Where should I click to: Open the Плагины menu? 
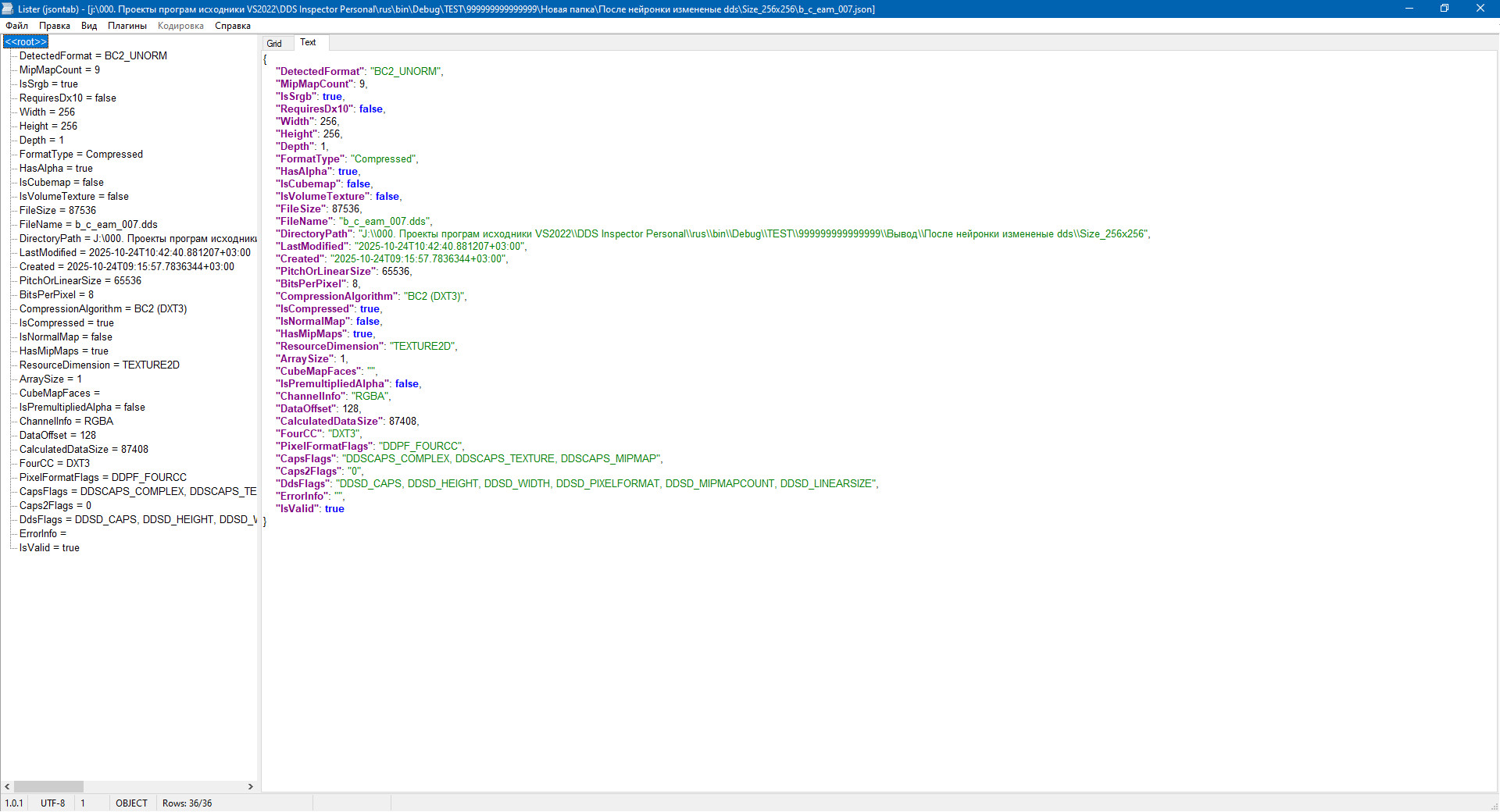click(x=127, y=26)
